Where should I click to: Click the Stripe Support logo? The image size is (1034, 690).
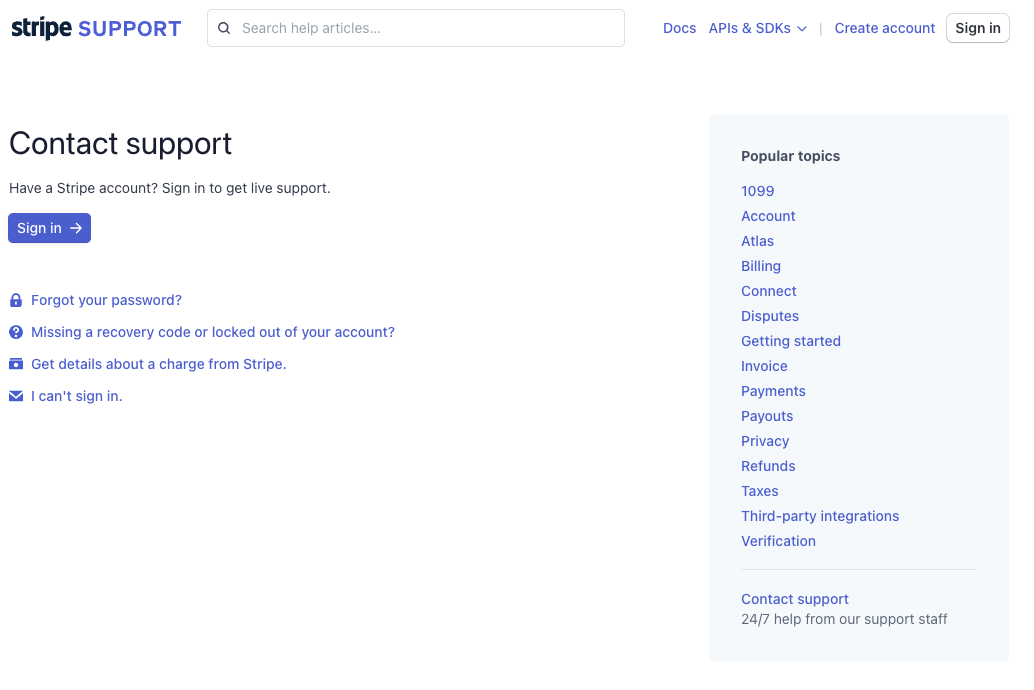96,28
